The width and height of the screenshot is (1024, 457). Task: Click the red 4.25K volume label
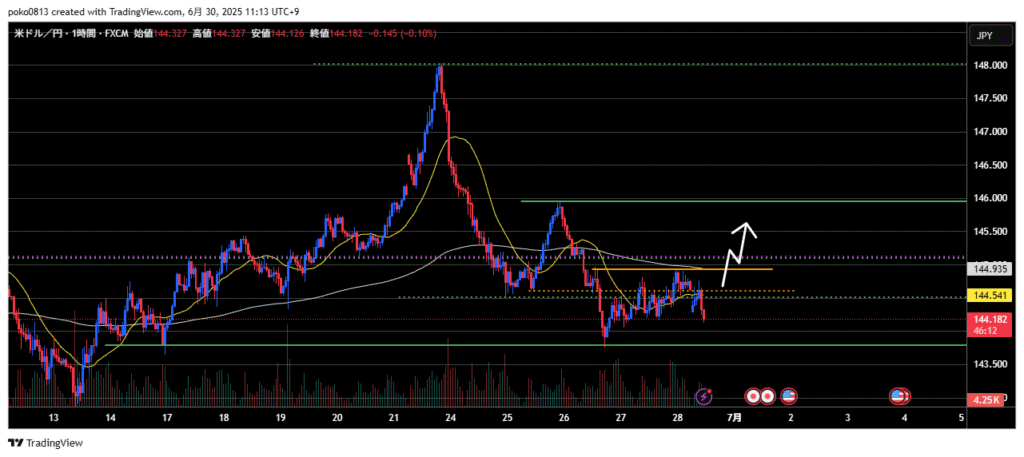click(x=991, y=402)
